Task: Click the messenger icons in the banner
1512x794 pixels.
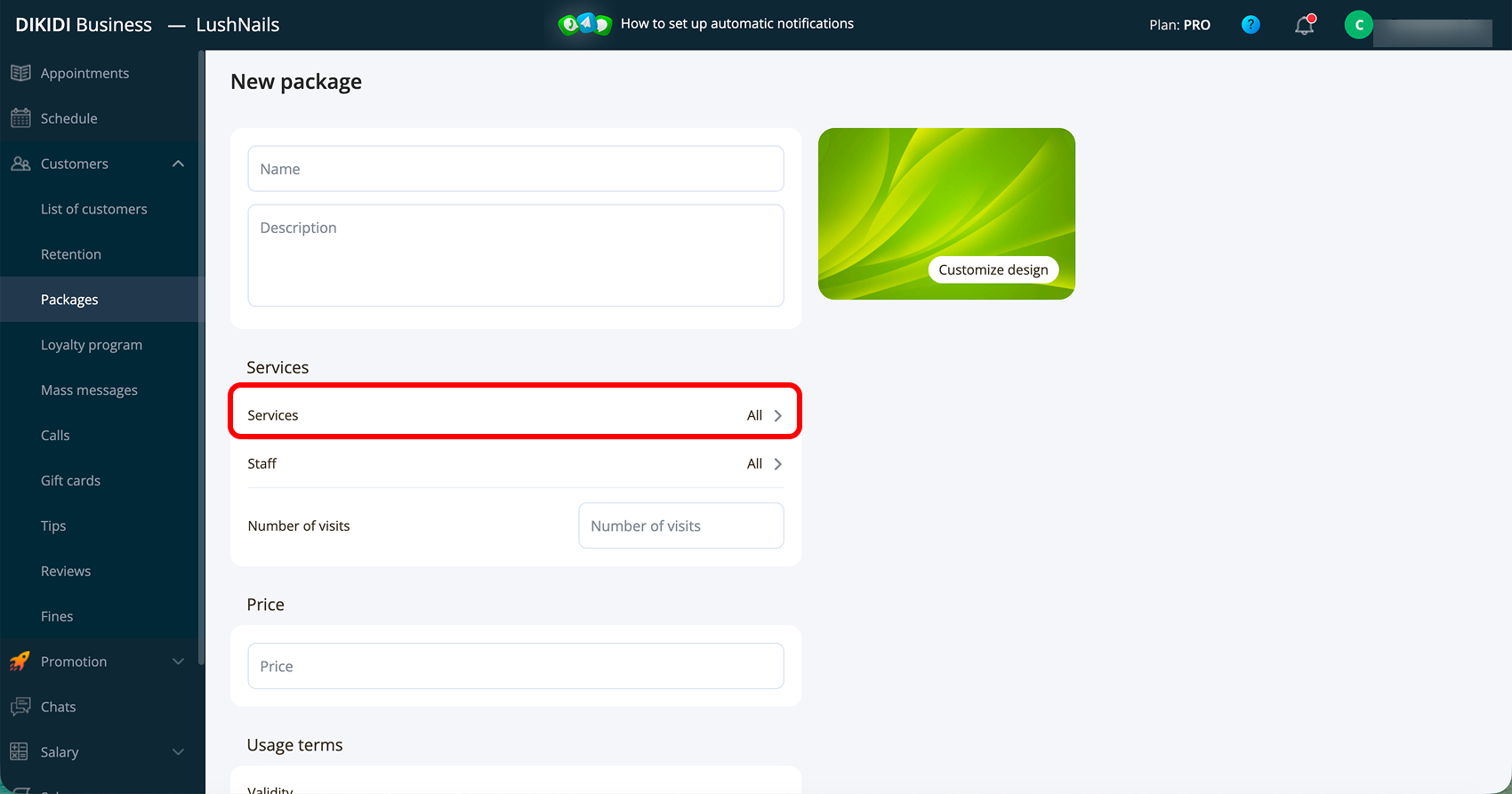Action: click(584, 24)
